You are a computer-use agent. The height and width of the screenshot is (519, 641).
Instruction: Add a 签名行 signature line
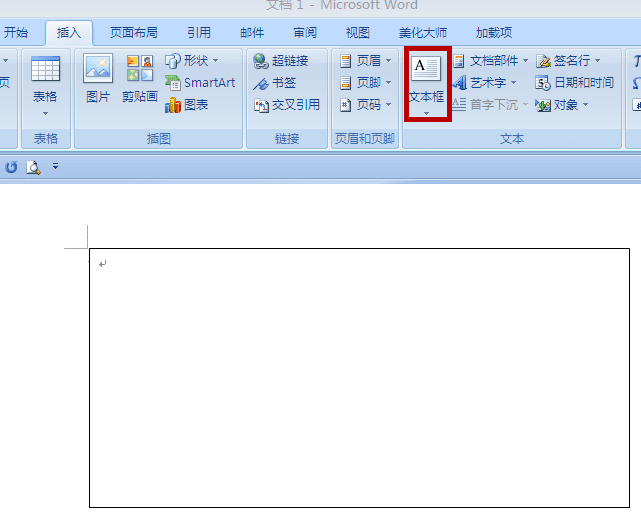[x=568, y=61]
